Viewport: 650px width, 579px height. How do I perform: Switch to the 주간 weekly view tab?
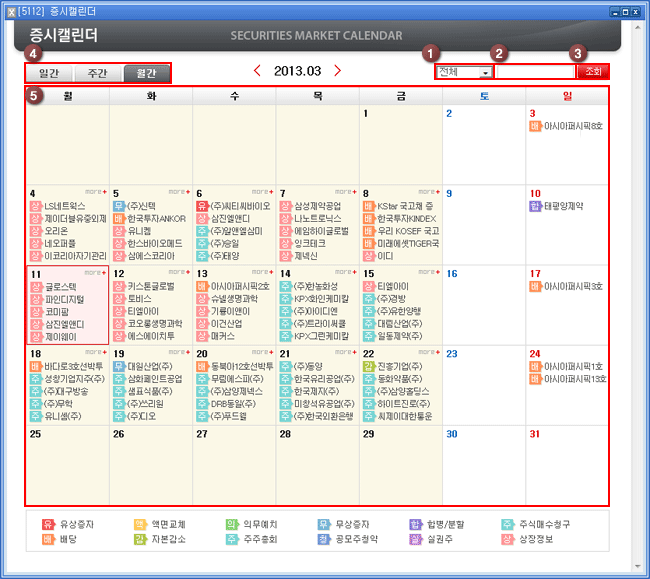(97, 73)
